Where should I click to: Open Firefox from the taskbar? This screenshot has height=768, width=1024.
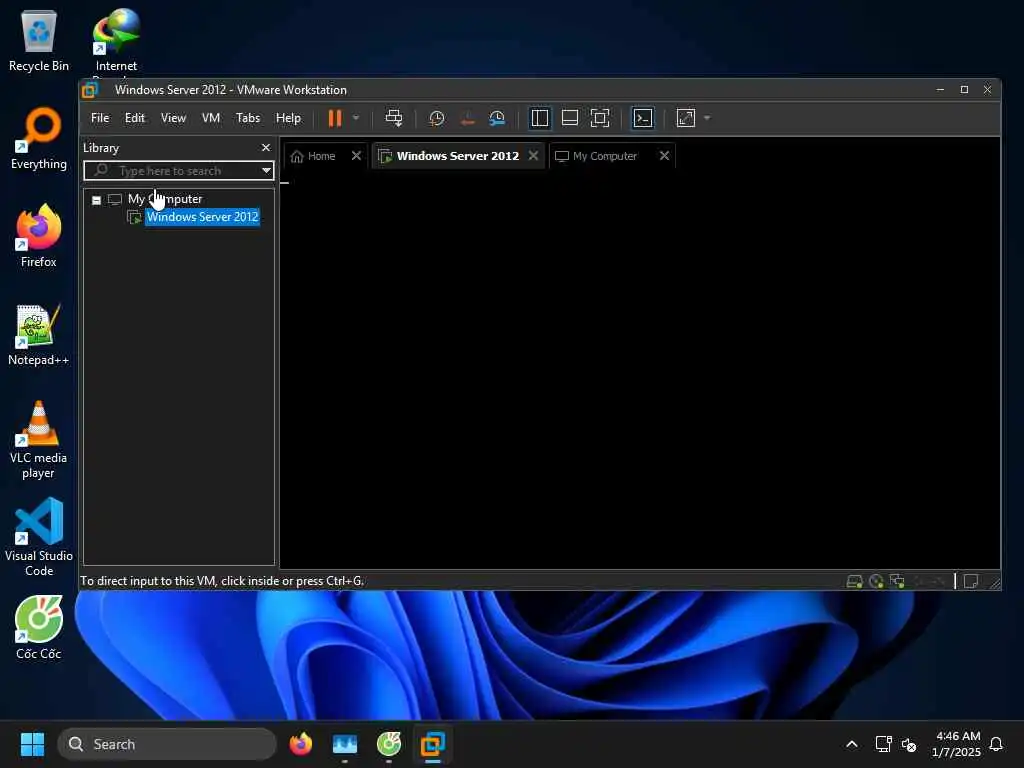tap(300, 744)
